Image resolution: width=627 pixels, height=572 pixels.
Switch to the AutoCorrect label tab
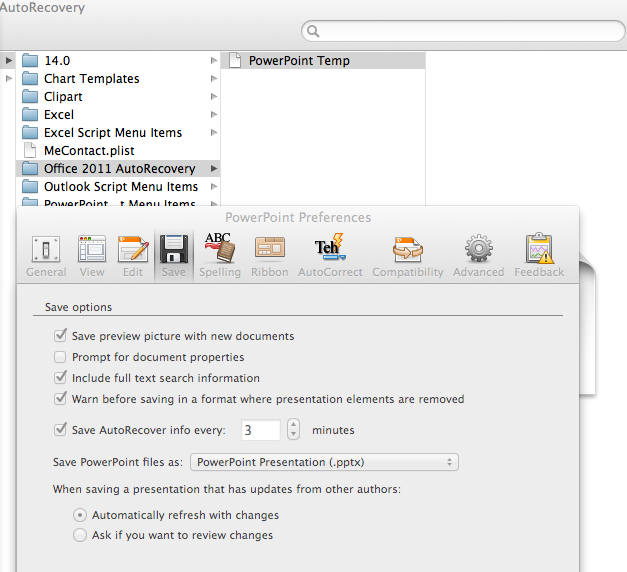tap(330, 272)
